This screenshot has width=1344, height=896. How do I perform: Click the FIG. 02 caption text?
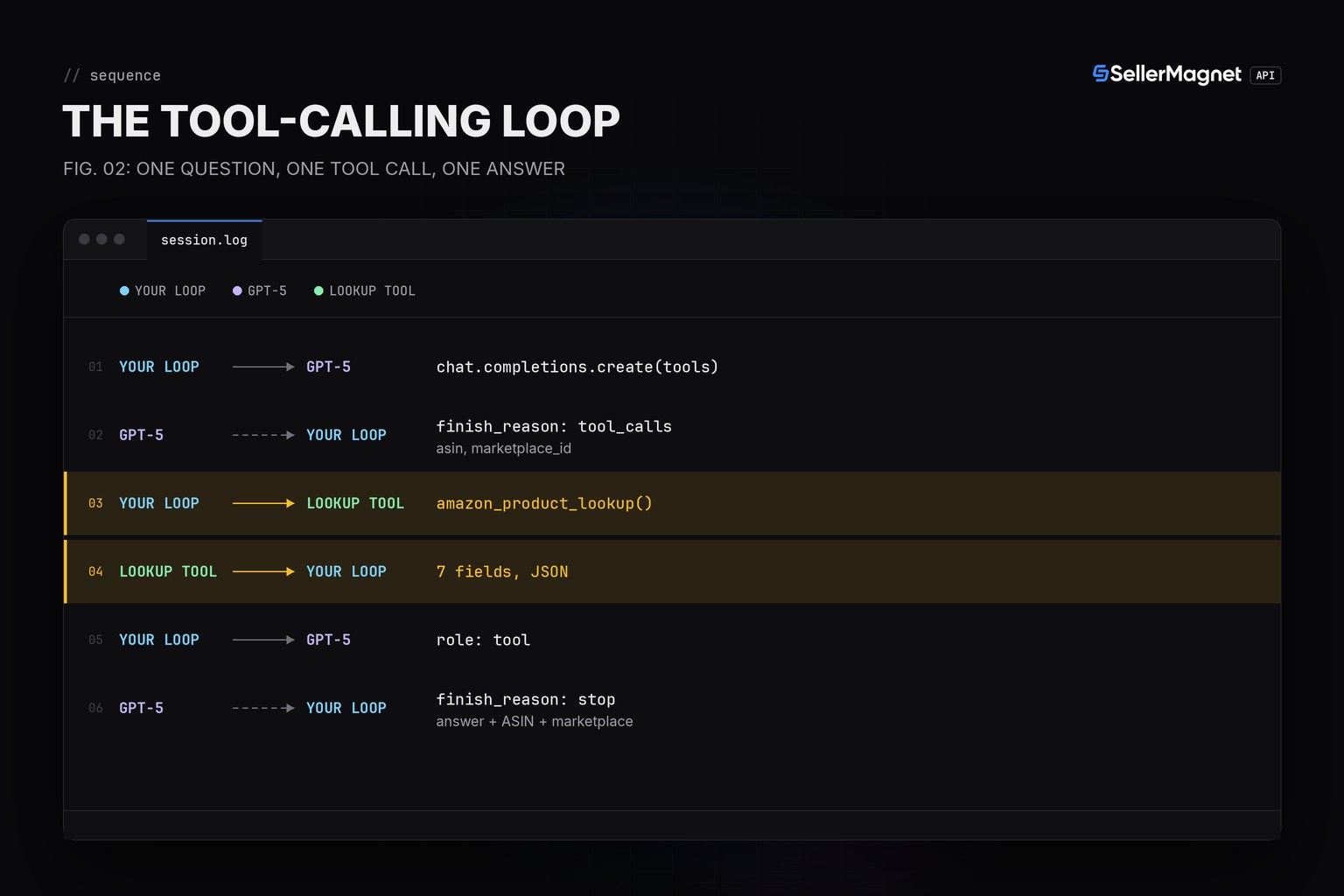pyautogui.click(x=314, y=169)
